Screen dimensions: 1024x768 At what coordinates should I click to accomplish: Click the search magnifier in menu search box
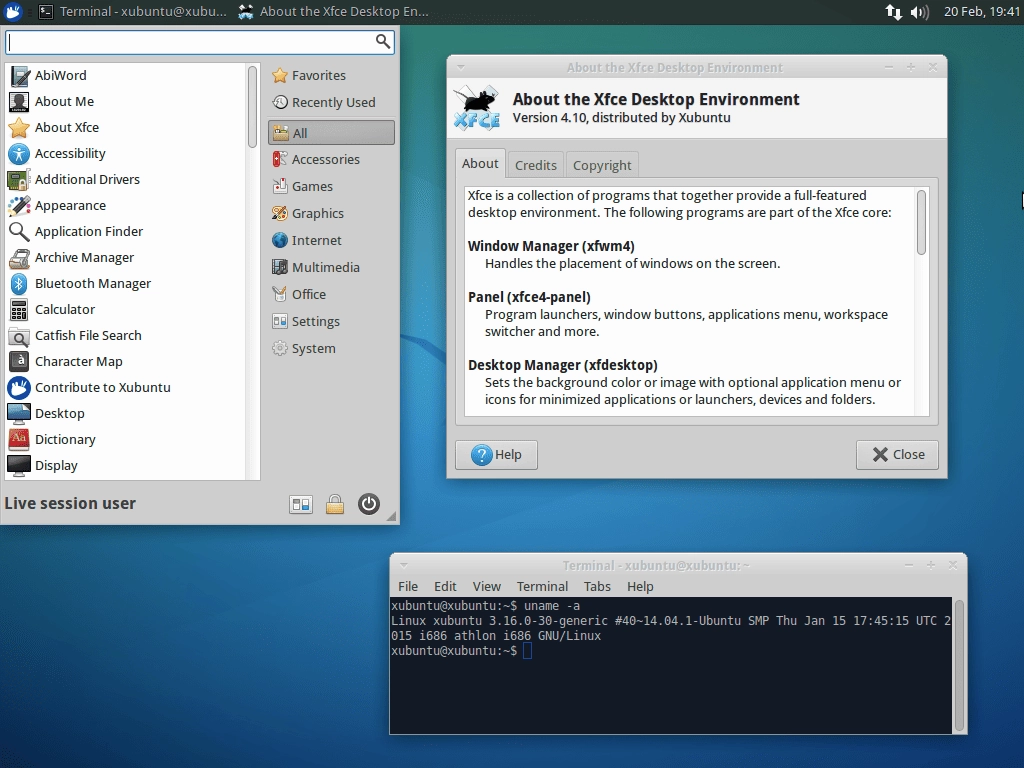383,42
